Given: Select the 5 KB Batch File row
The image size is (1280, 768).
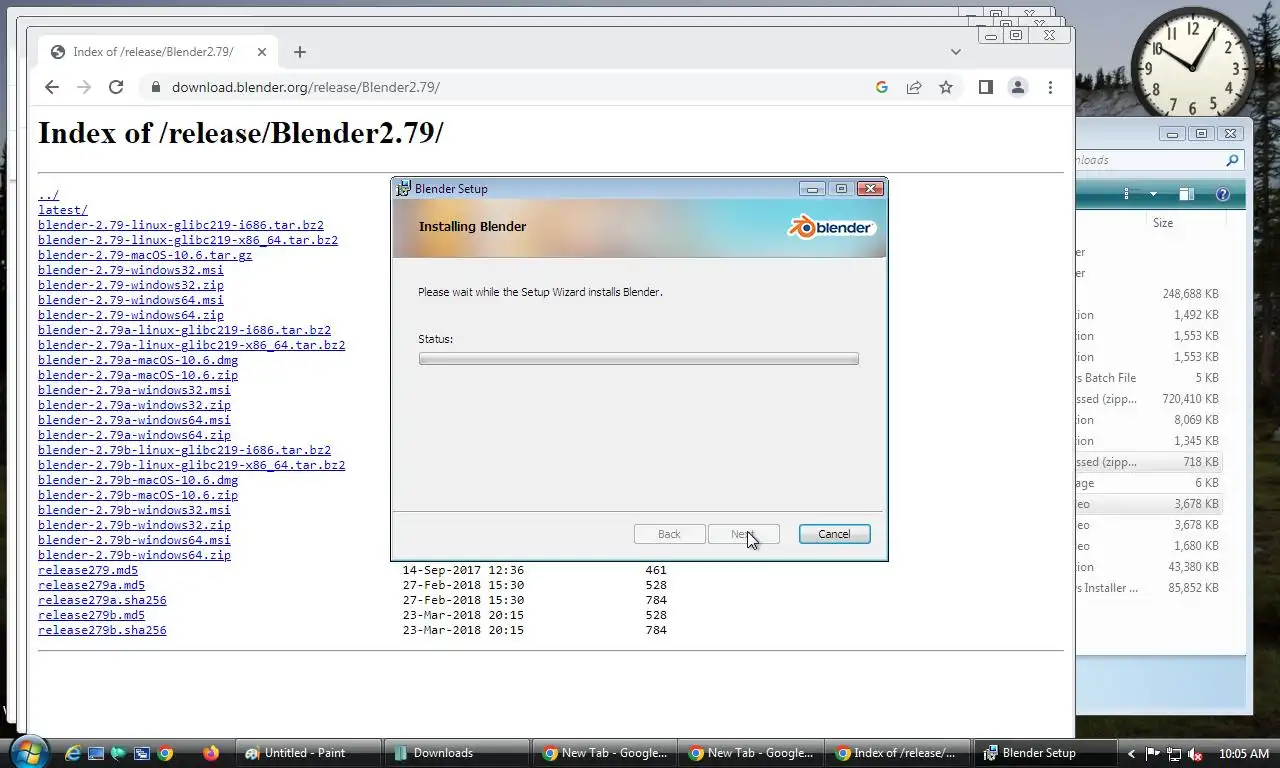Looking at the screenshot, I should (1150, 378).
